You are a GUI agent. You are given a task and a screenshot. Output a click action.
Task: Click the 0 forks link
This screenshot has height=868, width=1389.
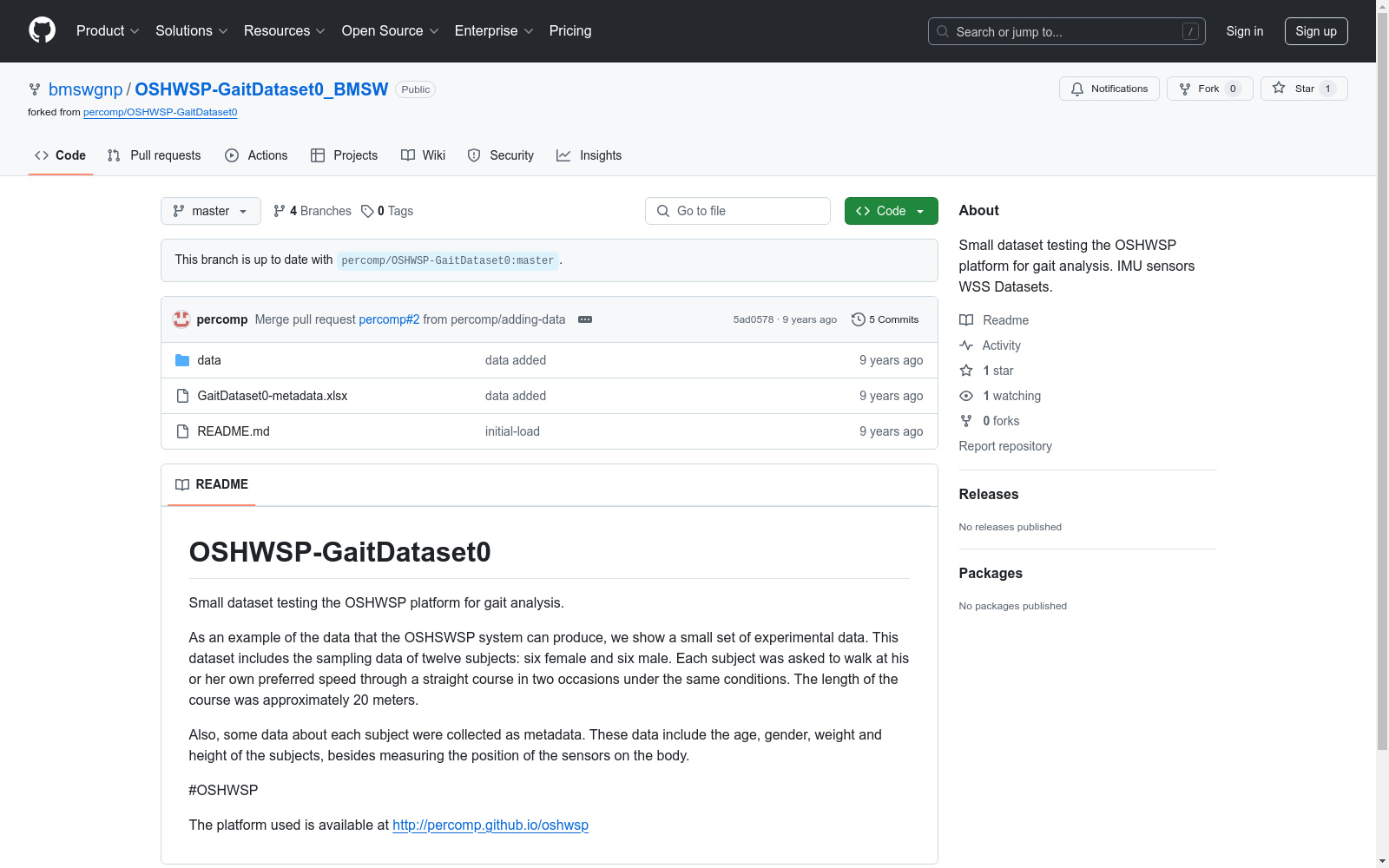pos(1001,421)
